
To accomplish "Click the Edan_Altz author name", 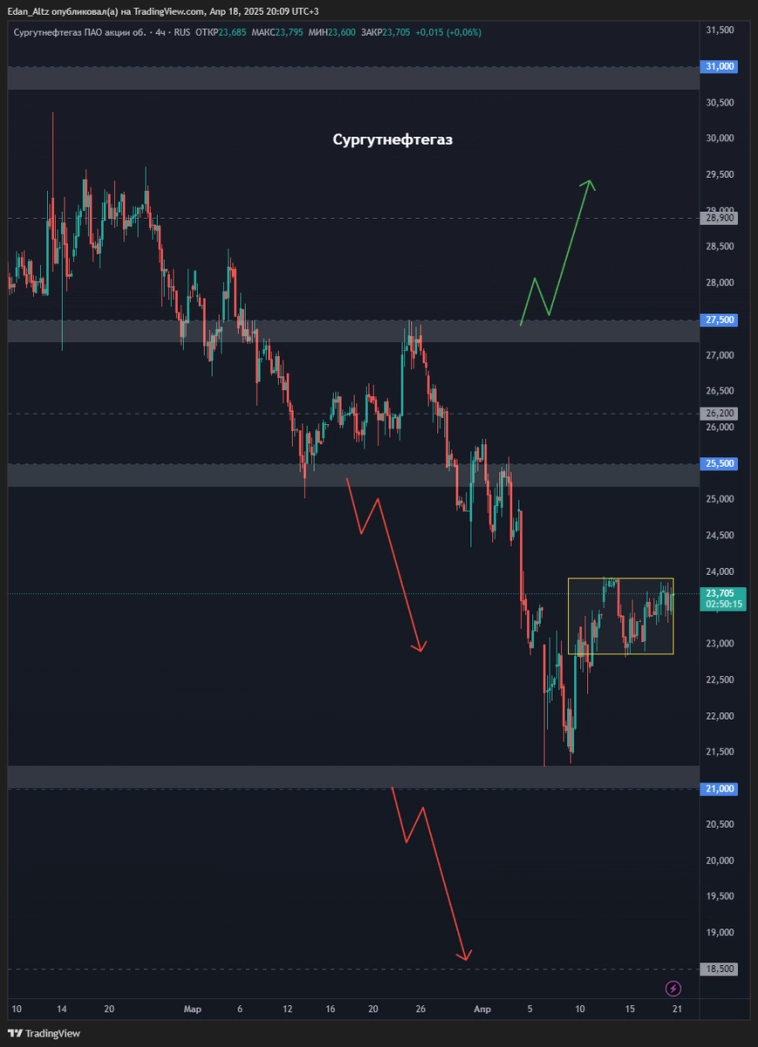I will coord(37,11).
